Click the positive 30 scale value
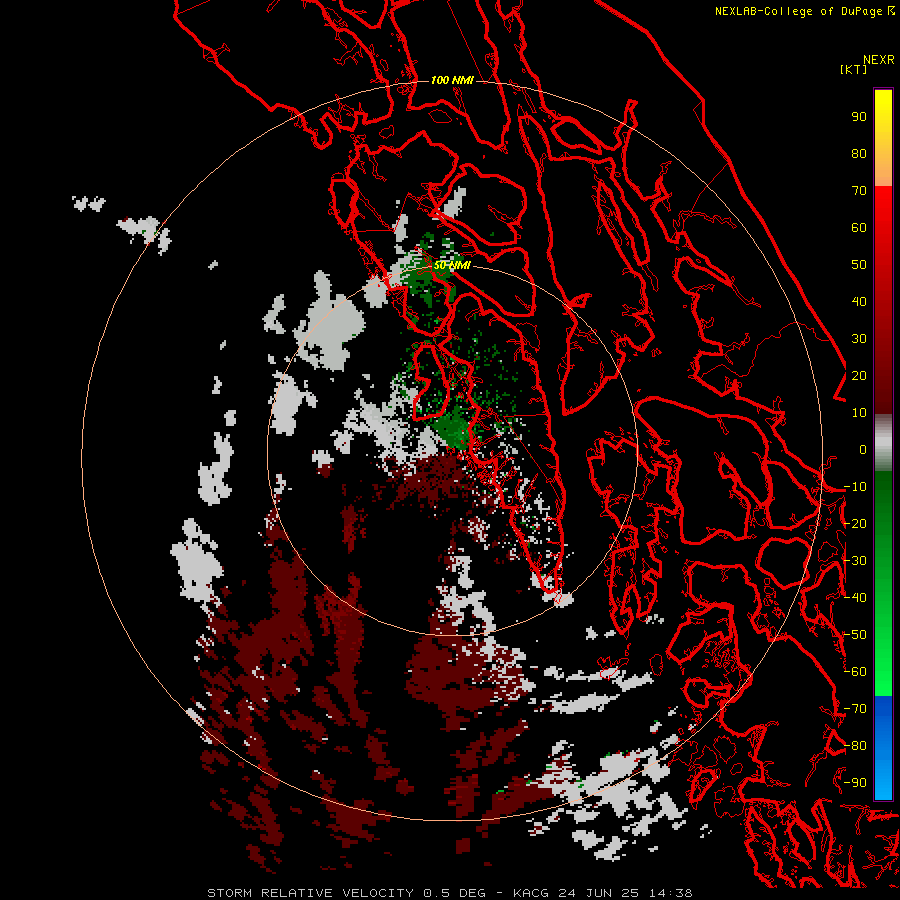Image resolution: width=900 pixels, height=900 pixels. pos(859,339)
